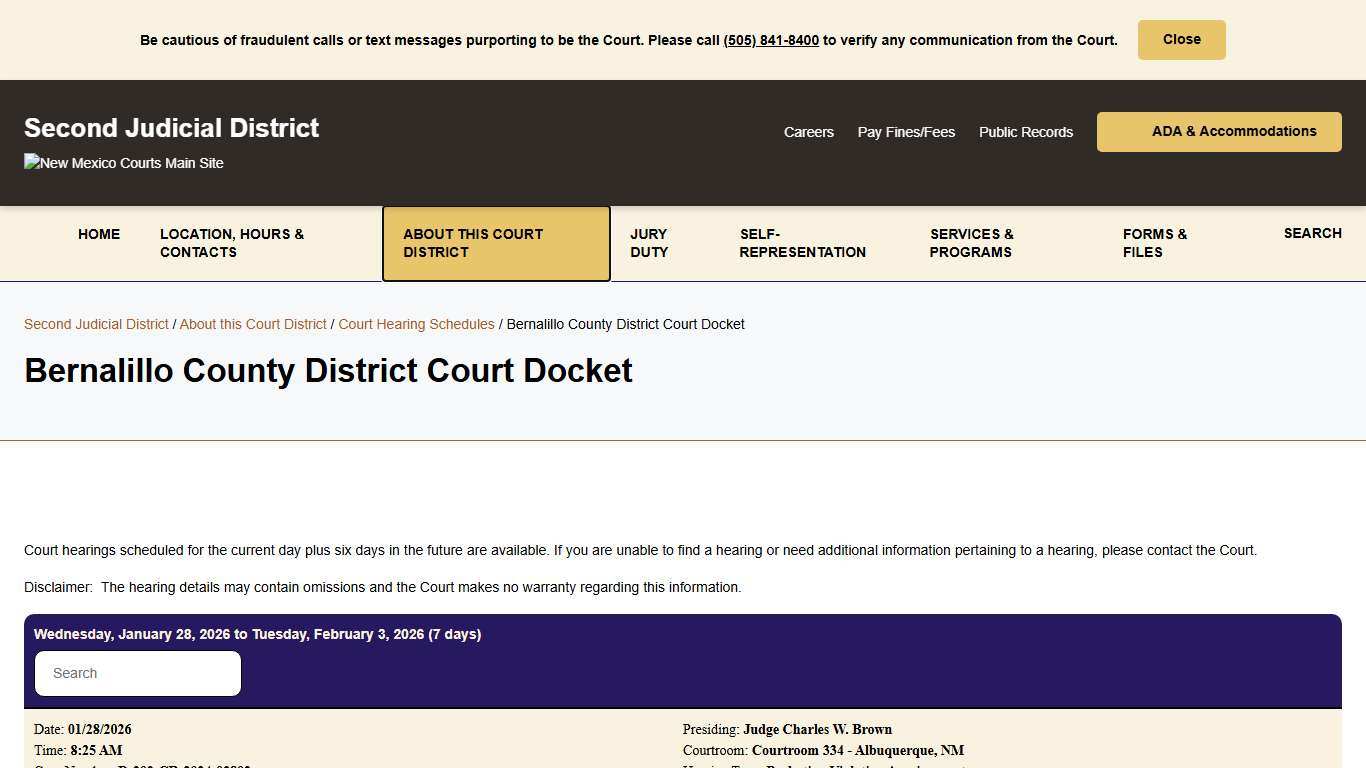This screenshot has width=1366, height=768.
Task: Open Forms & Files
Action: pos(1155,243)
